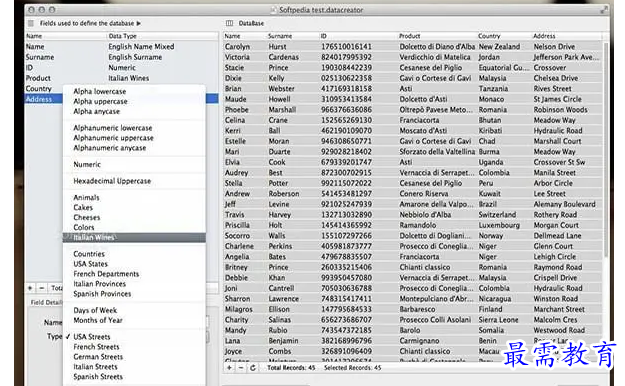
Task: Select Hexadecimal Uppercase menu entry
Action: coord(112,181)
